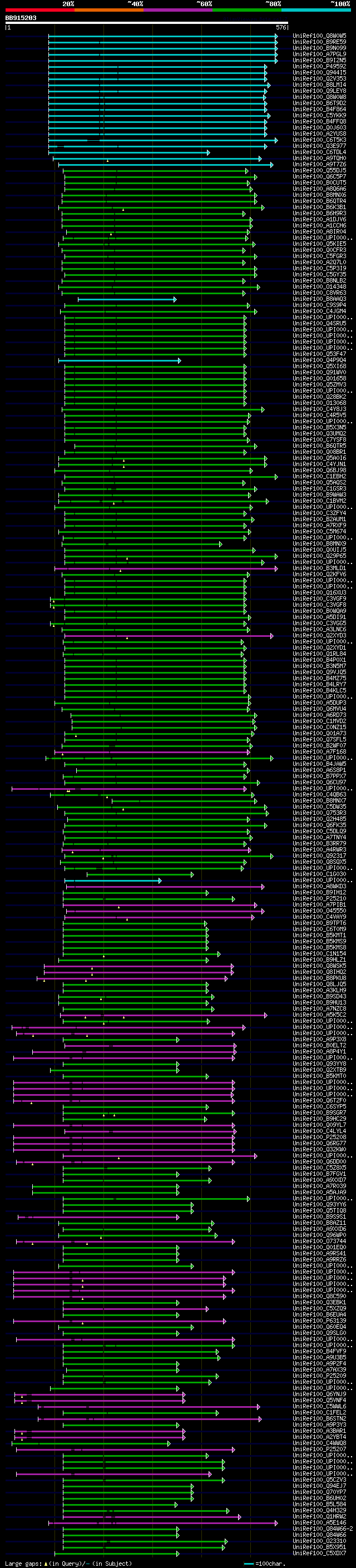Open hit UniRef100_Q5CZV3
Screen dimensions: 356x1568
click(x=319, y=1480)
